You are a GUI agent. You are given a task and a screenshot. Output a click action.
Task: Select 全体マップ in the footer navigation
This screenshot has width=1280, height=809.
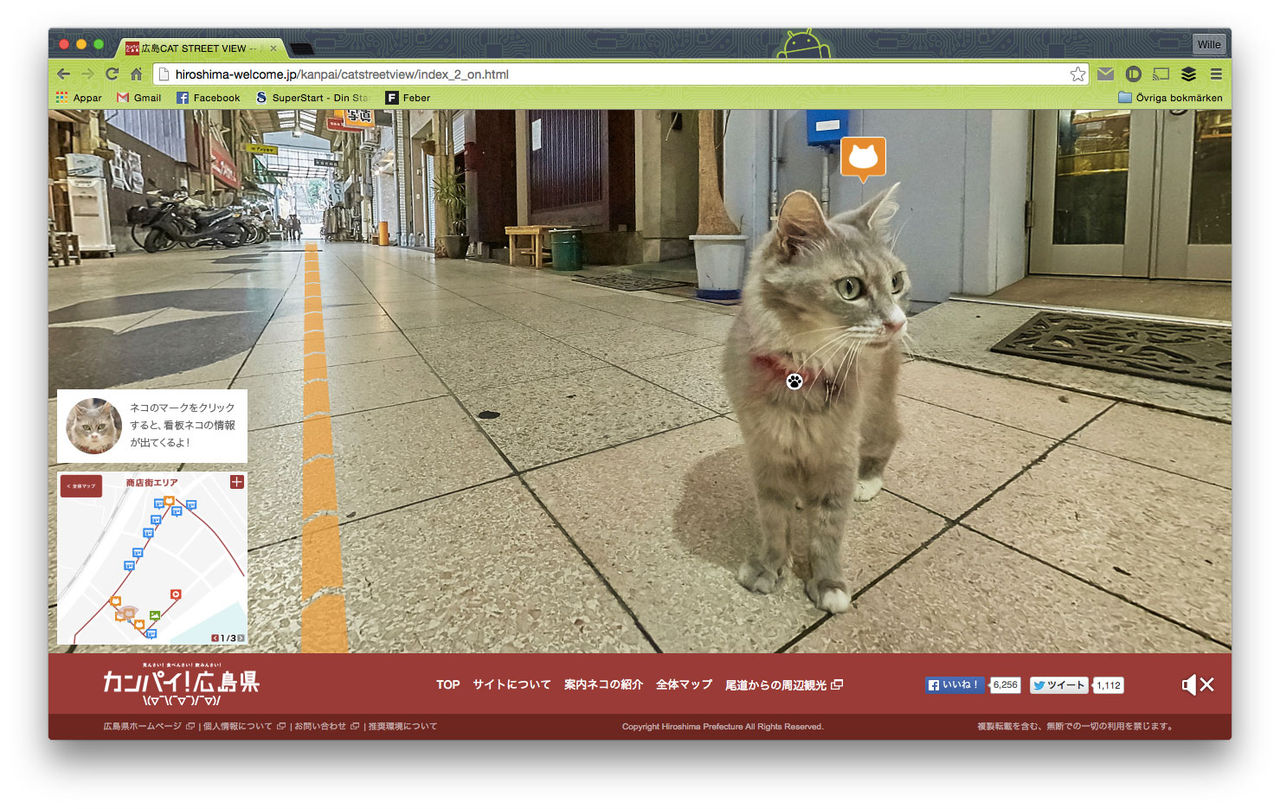[684, 685]
